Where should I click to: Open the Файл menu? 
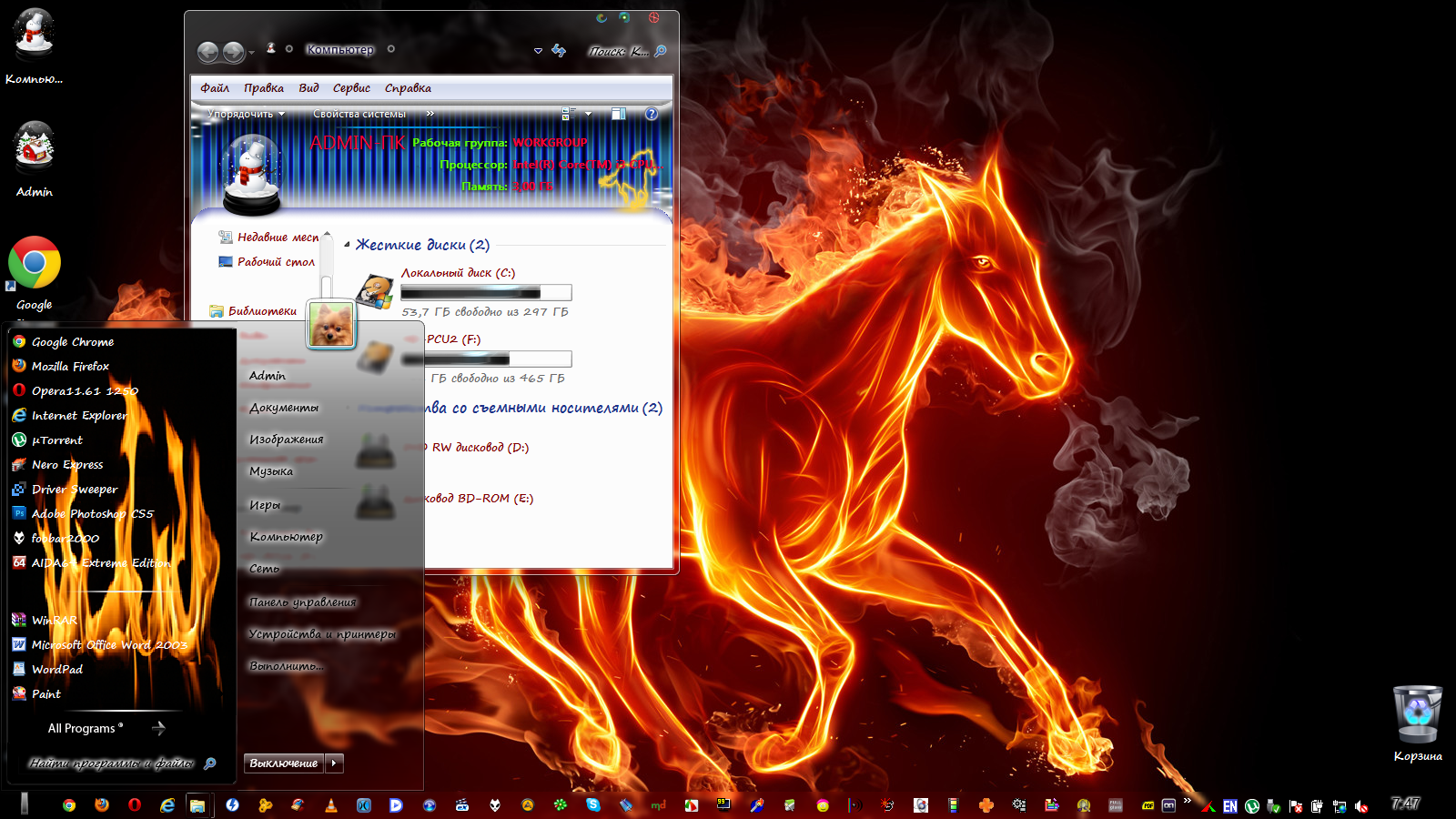[x=215, y=88]
